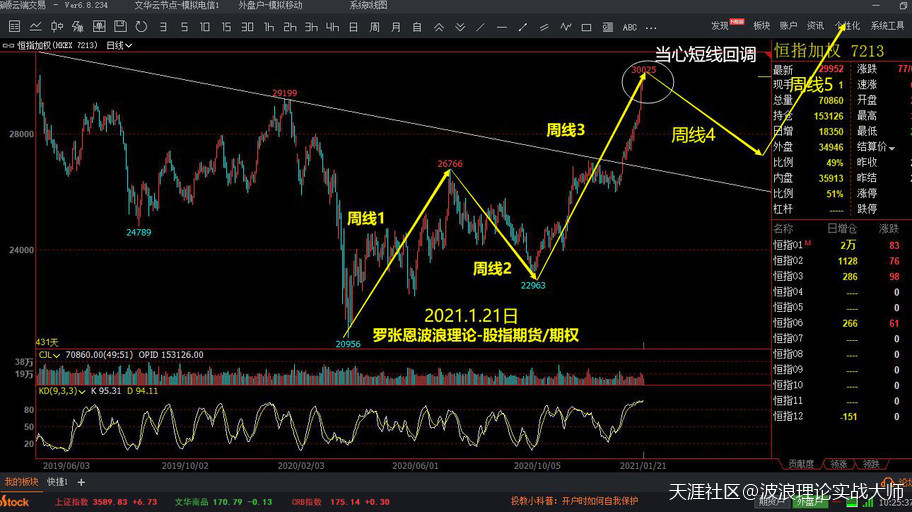This screenshot has width=912, height=512.
Task: Choose the 5-minute period
Action: coord(184,27)
